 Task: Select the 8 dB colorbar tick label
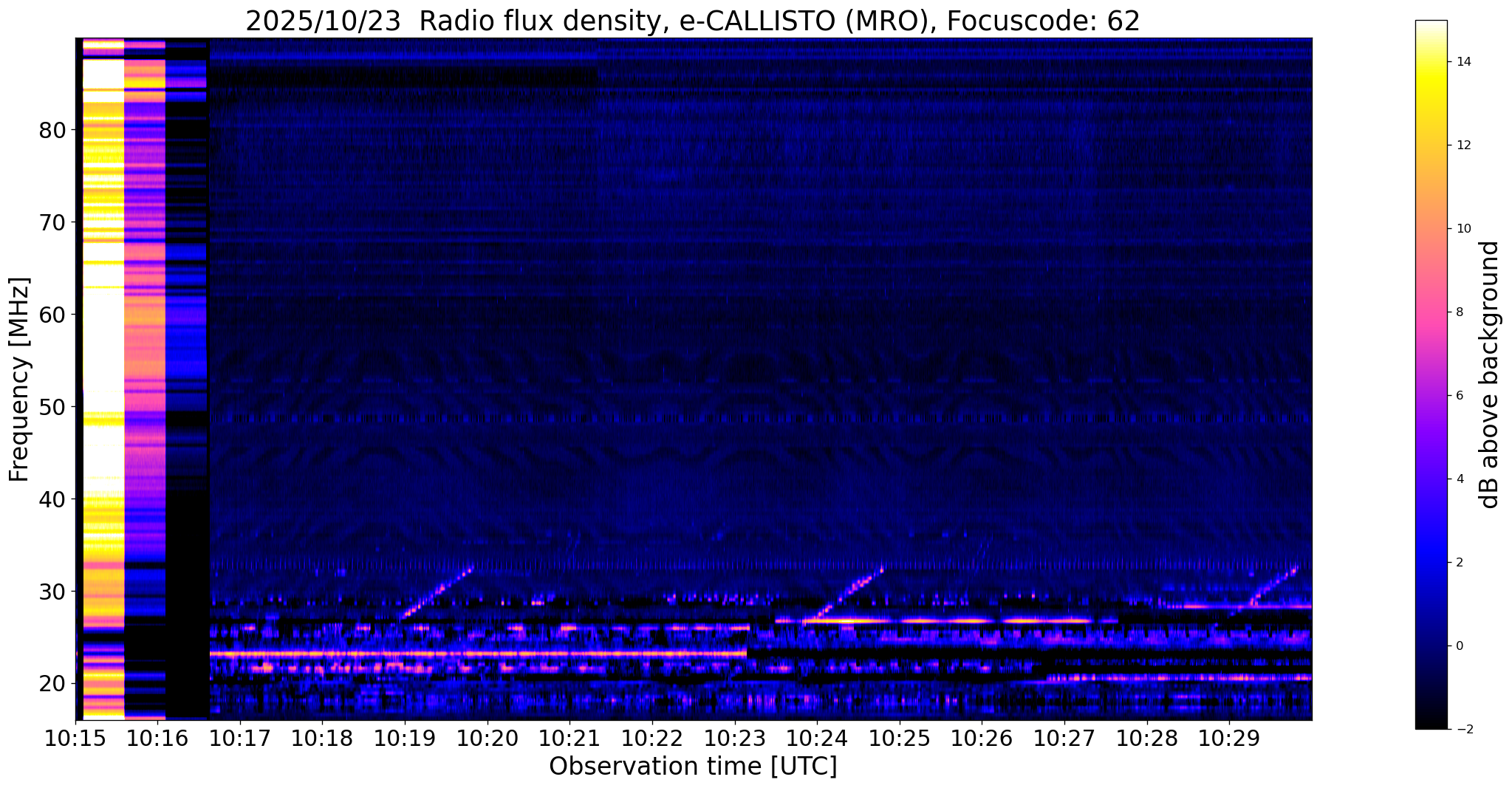click(1459, 312)
